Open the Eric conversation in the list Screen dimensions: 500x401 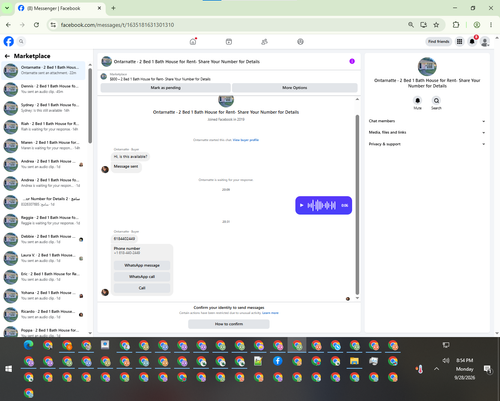[x=43, y=277]
